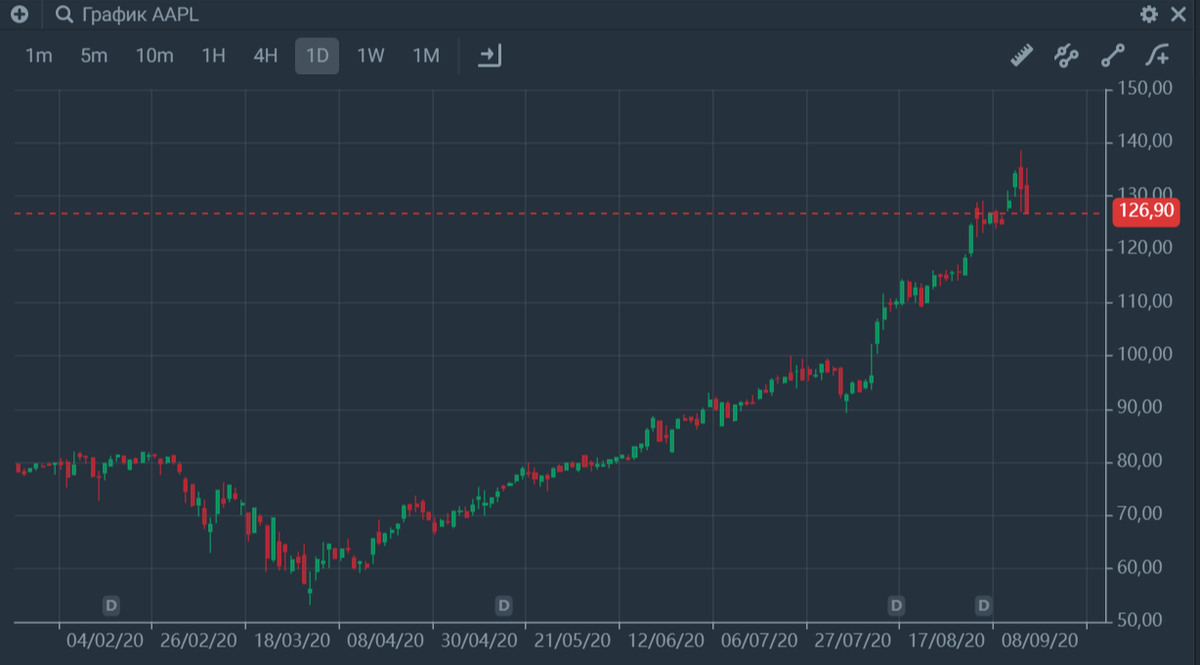Open the indicators tool icon
This screenshot has width=1200, height=665.
coord(1066,56)
